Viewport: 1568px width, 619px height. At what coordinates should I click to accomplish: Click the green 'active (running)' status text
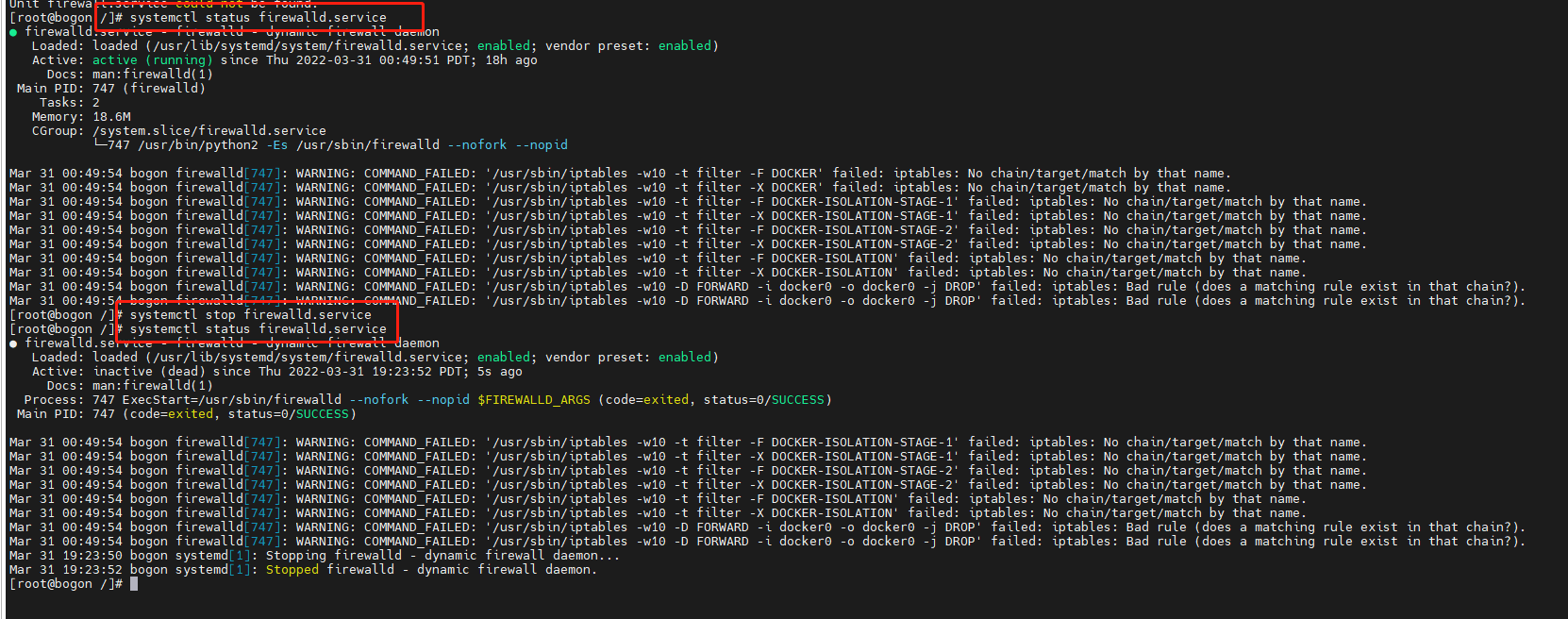tap(152, 60)
